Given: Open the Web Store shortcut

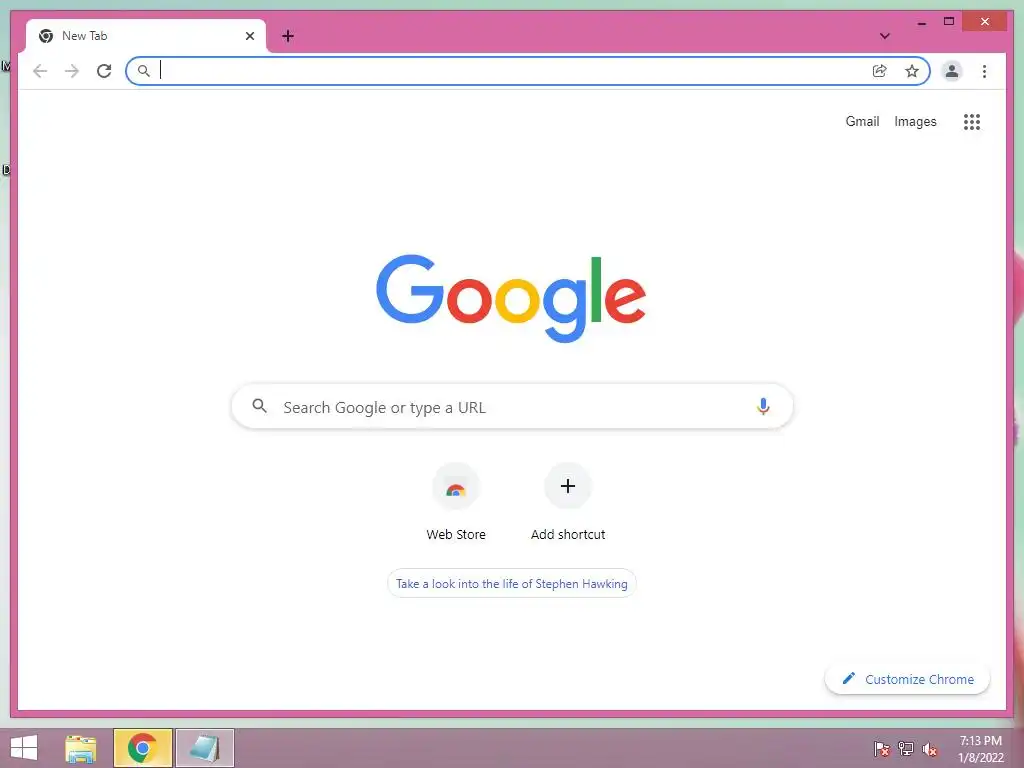Looking at the screenshot, I should (x=456, y=502).
